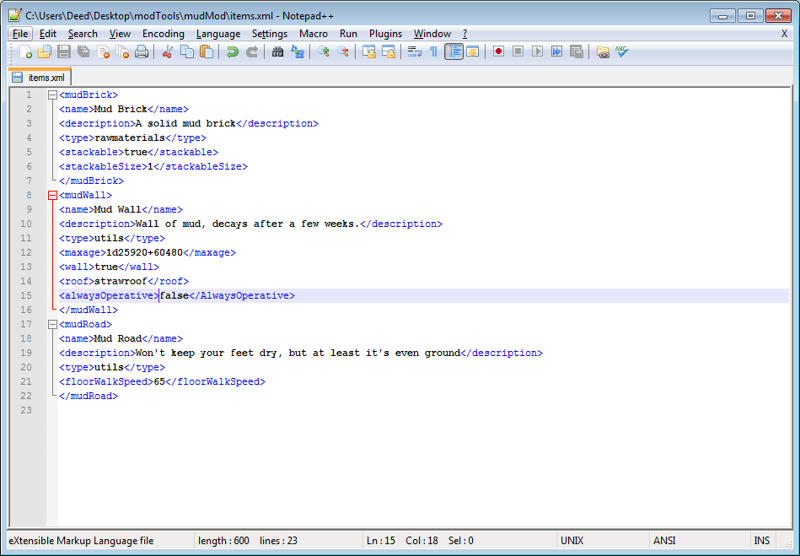Zoom out using the magnifier minus icon
Image resolution: width=800 pixels, height=556 pixels.
click(x=343, y=52)
